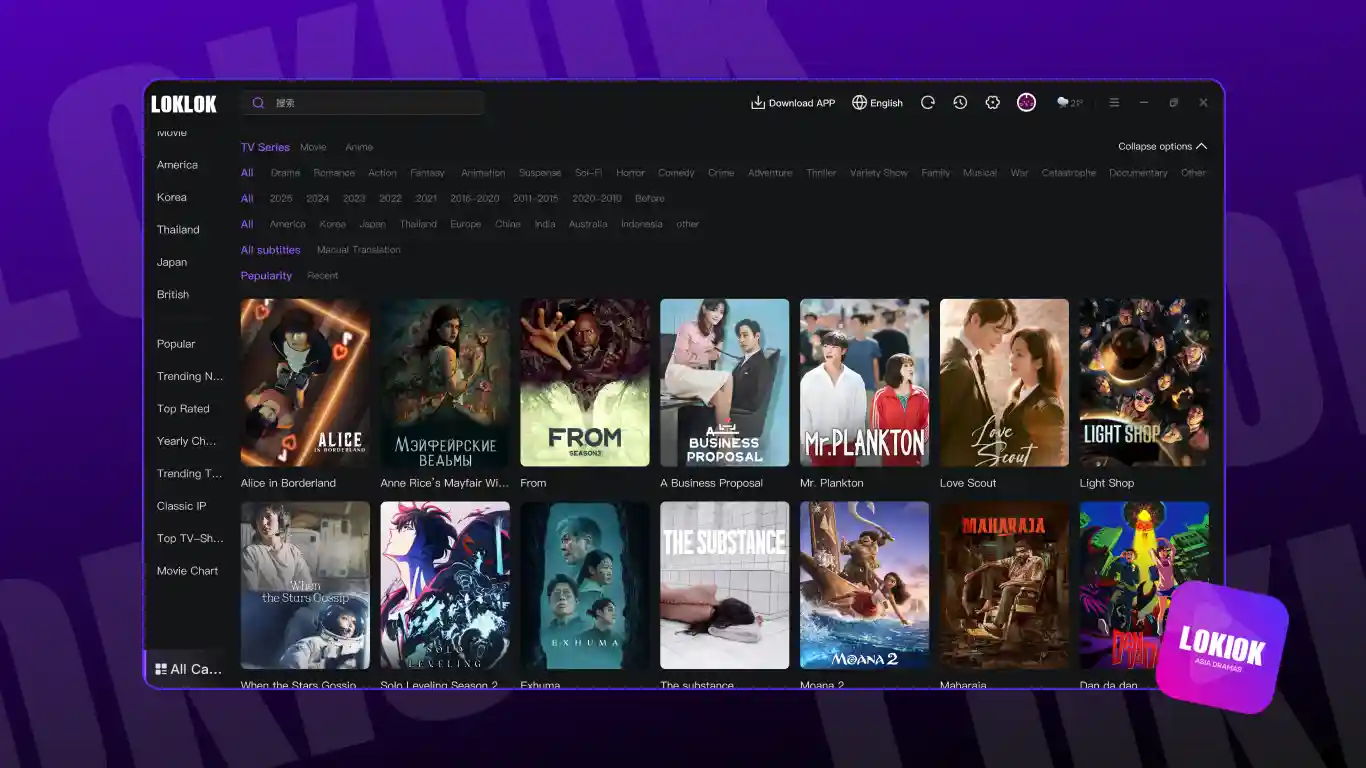This screenshot has width=1366, height=768.
Task: Filter region by Europe
Action: click(466, 224)
